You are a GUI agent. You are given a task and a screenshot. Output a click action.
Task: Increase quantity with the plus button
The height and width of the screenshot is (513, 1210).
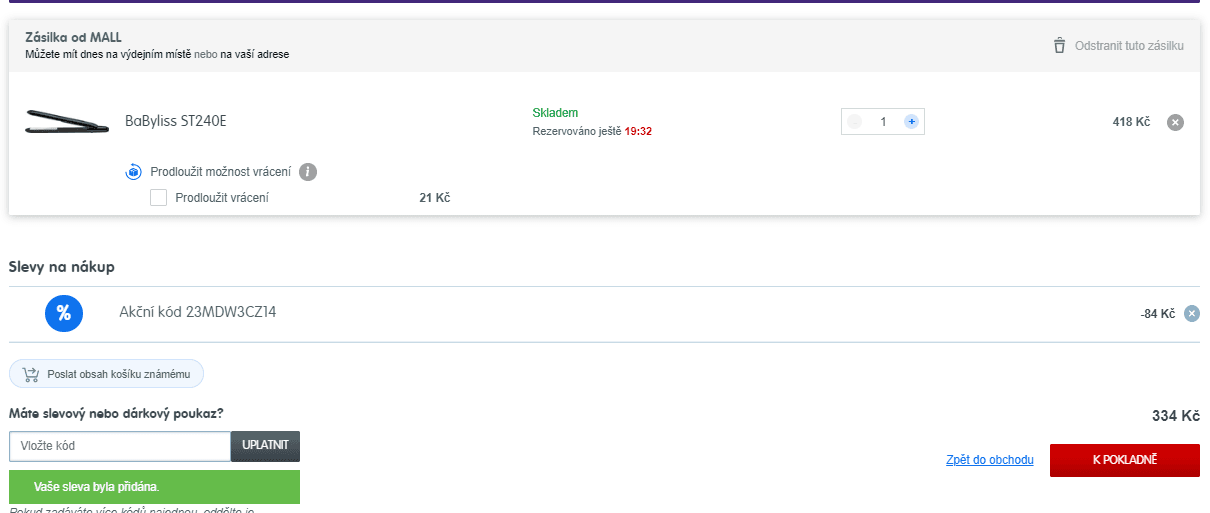click(911, 122)
